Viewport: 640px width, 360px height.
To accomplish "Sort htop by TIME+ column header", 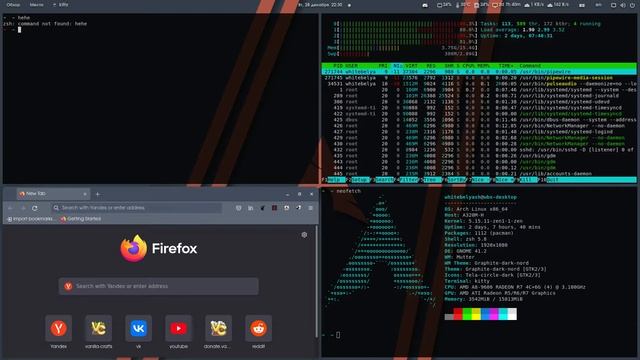I will (x=506, y=66).
